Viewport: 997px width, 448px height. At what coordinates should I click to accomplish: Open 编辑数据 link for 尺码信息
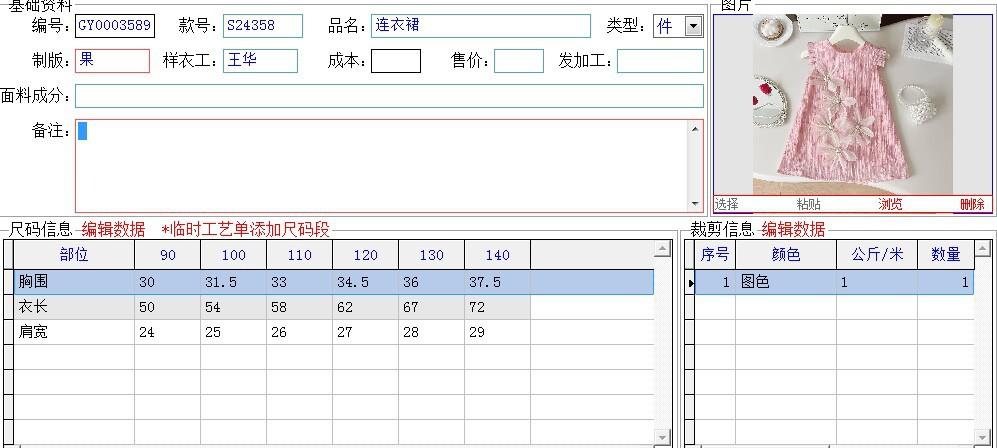tap(113, 229)
